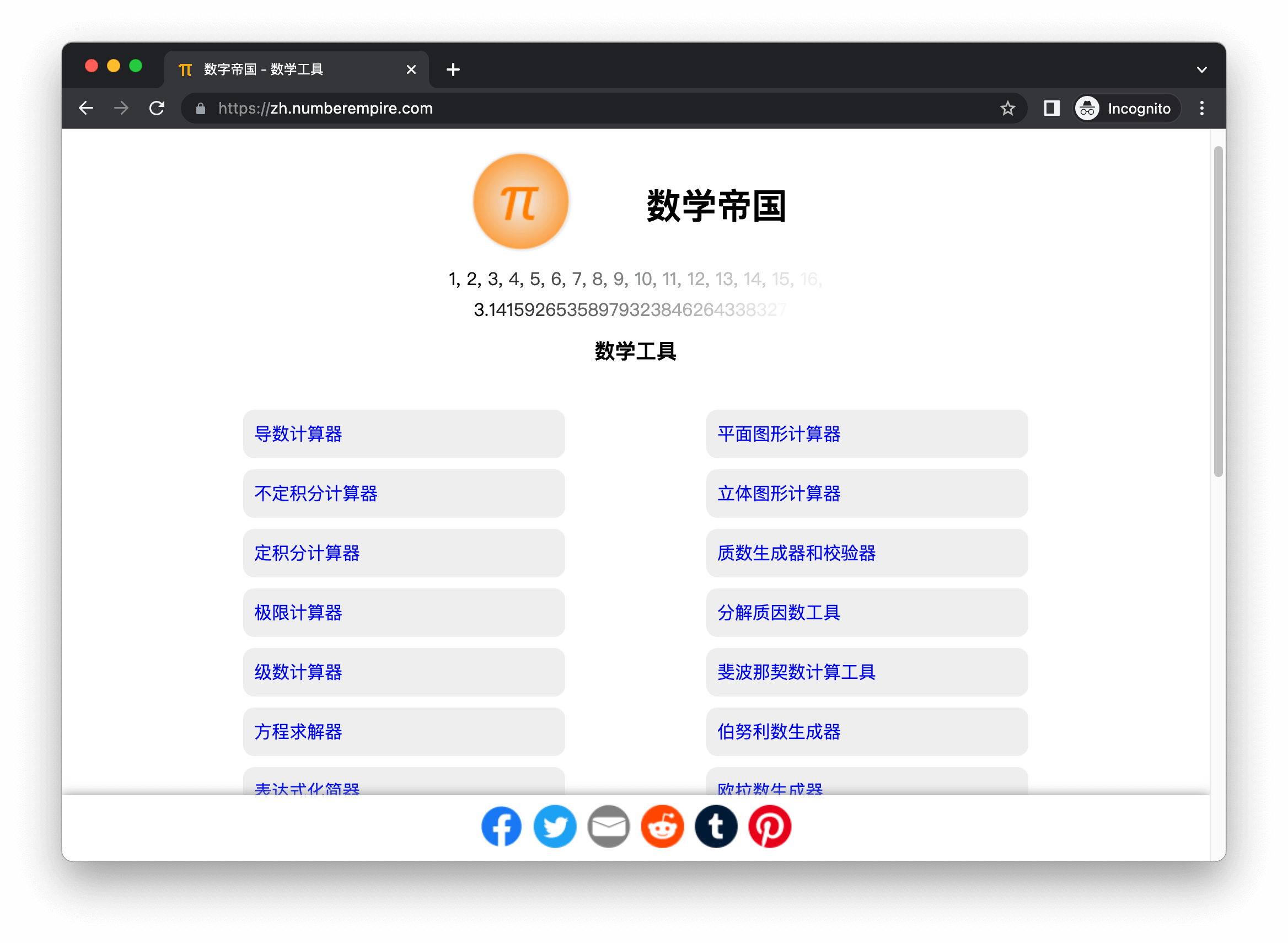Screen dimensions: 1288x943
Task: Share page on Reddit
Action: coord(662,826)
